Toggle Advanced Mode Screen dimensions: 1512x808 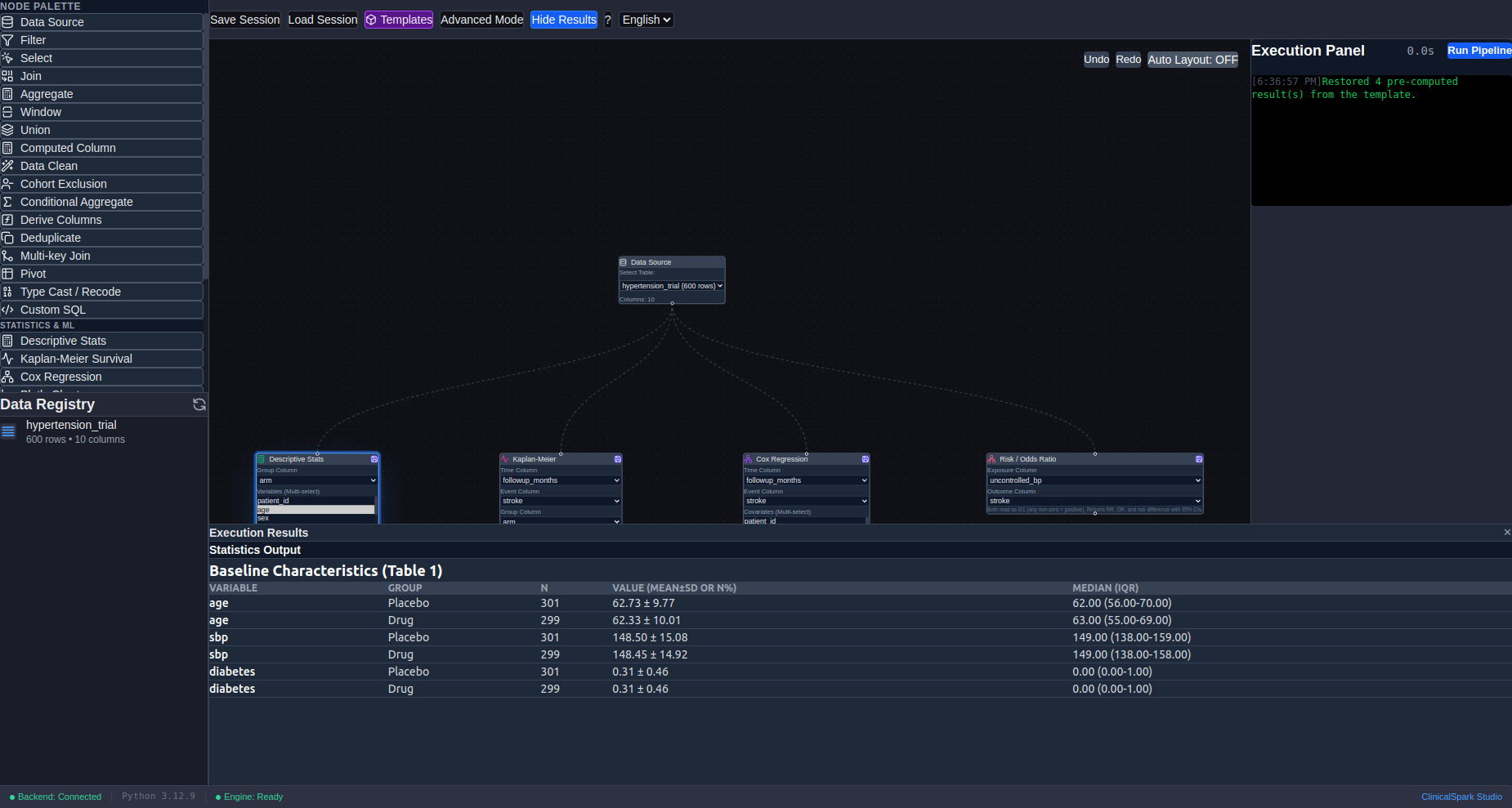tap(482, 20)
